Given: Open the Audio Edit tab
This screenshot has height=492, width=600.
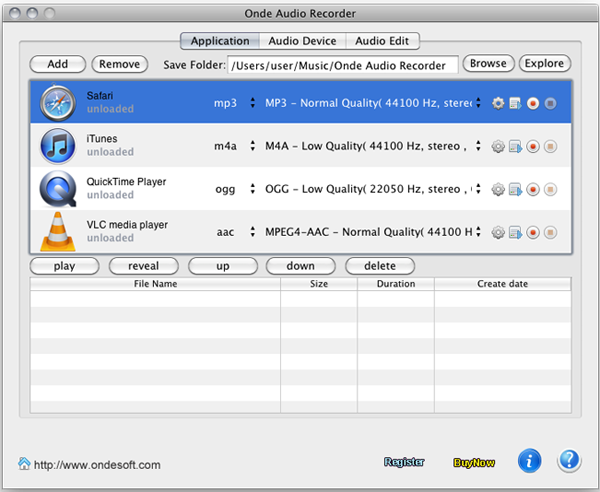Looking at the screenshot, I should pos(382,41).
